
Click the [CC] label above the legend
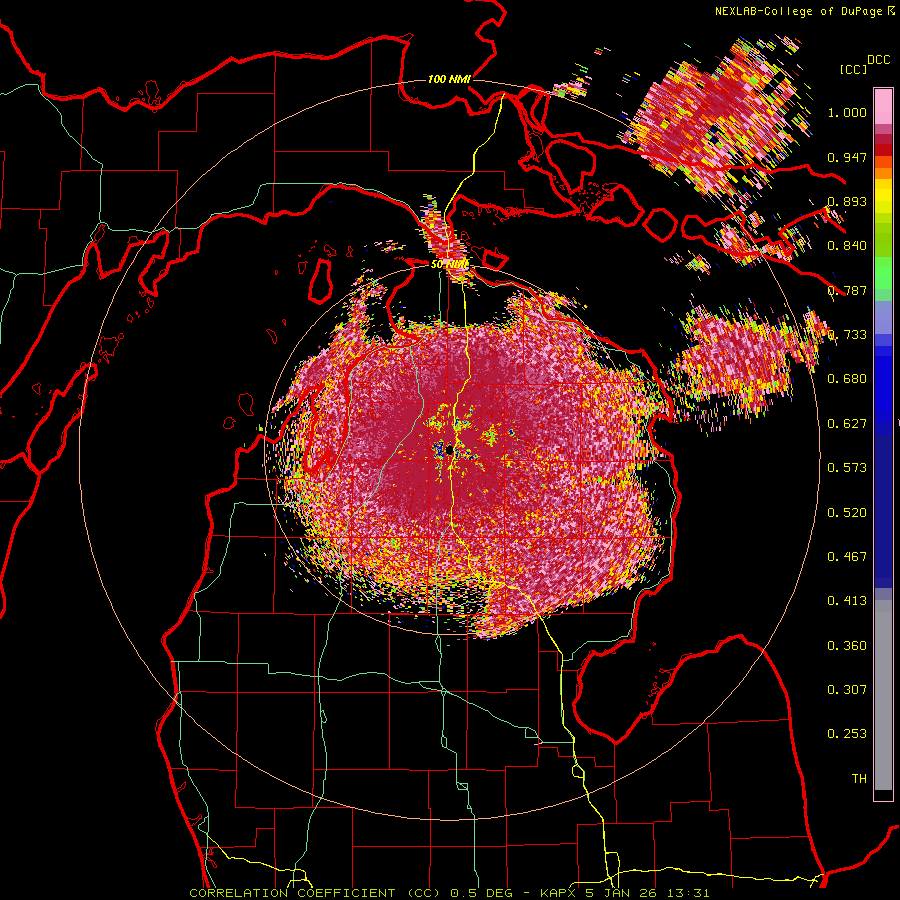[x=853, y=69]
